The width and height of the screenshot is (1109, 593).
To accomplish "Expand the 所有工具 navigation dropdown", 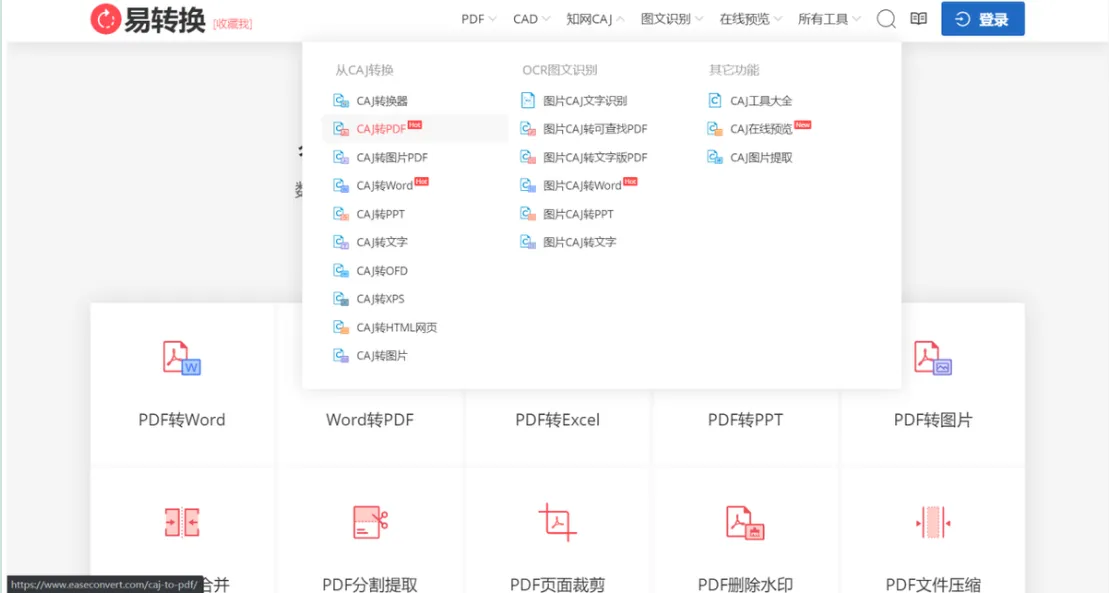I will (829, 19).
